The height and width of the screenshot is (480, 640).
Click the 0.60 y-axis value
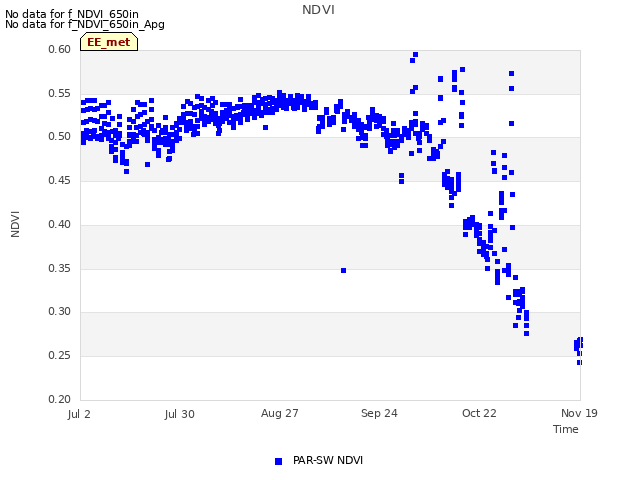60,49
